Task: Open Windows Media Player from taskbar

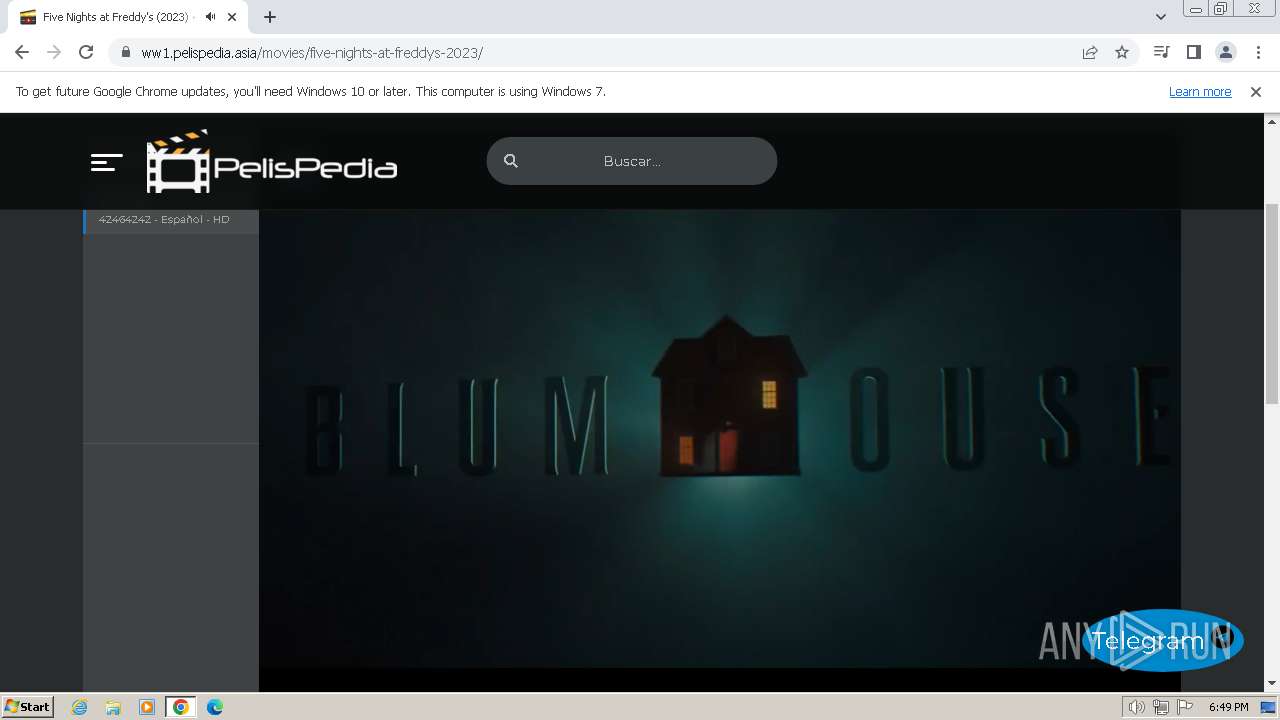Action: click(x=147, y=707)
